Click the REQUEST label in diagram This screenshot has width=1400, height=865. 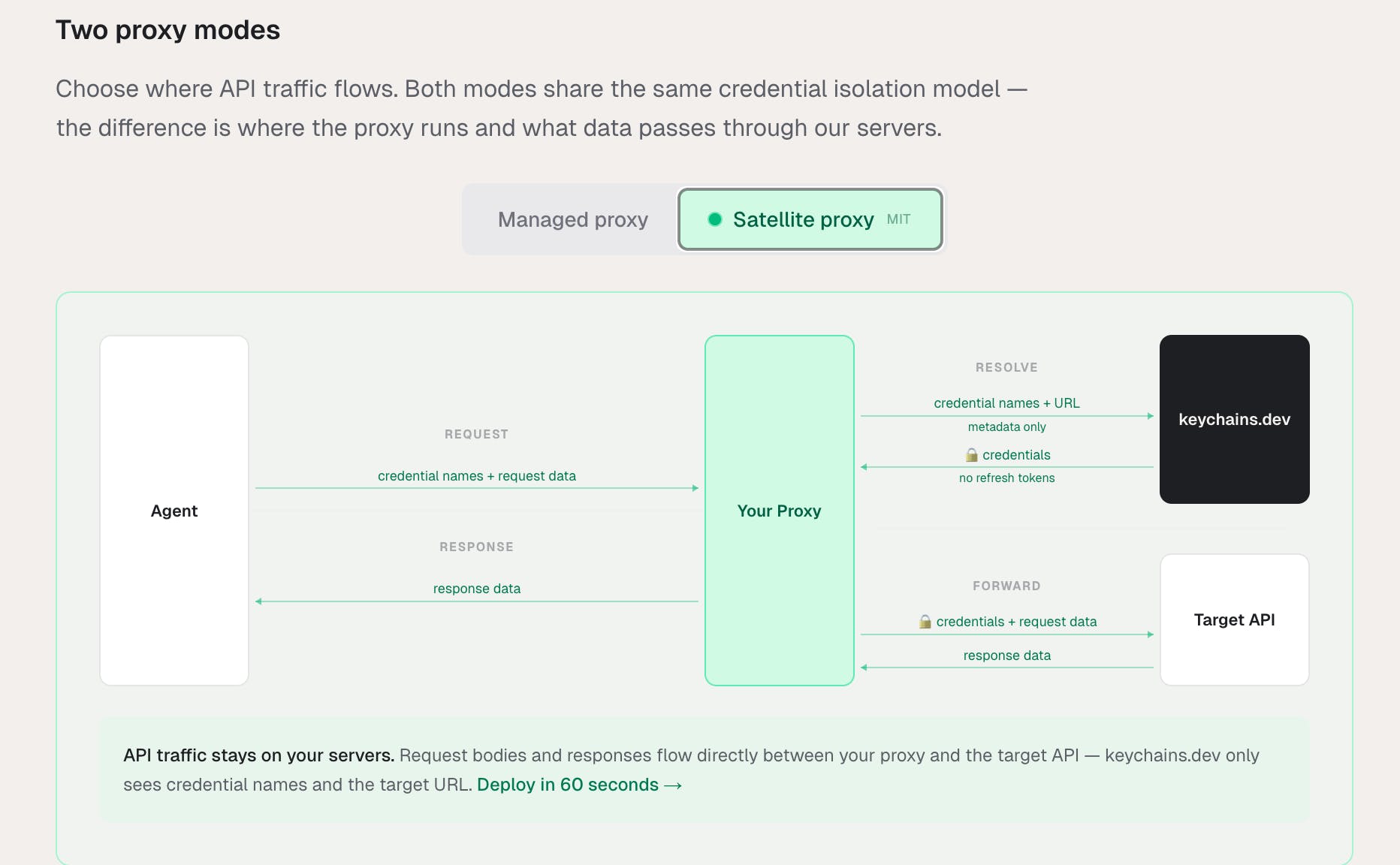click(x=476, y=434)
